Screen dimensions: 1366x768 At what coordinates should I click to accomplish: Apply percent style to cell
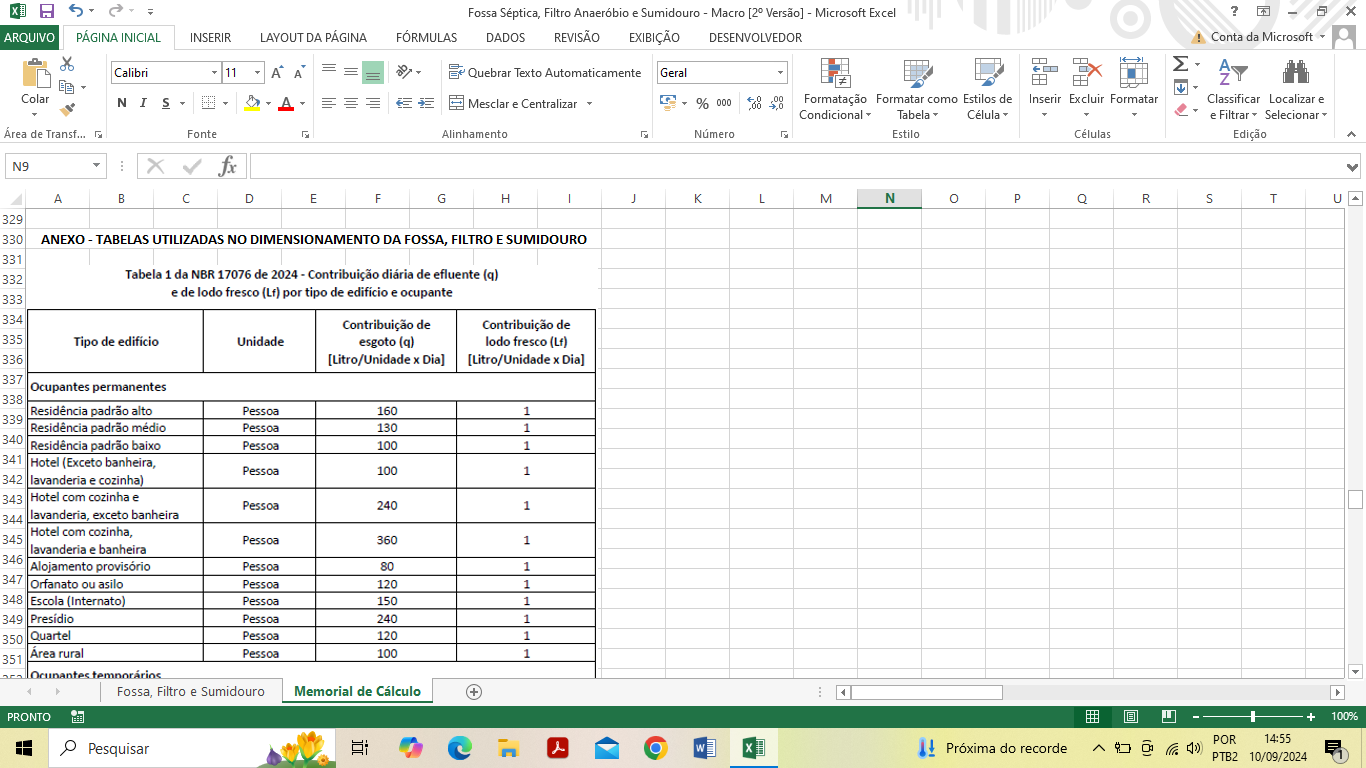[x=702, y=103]
